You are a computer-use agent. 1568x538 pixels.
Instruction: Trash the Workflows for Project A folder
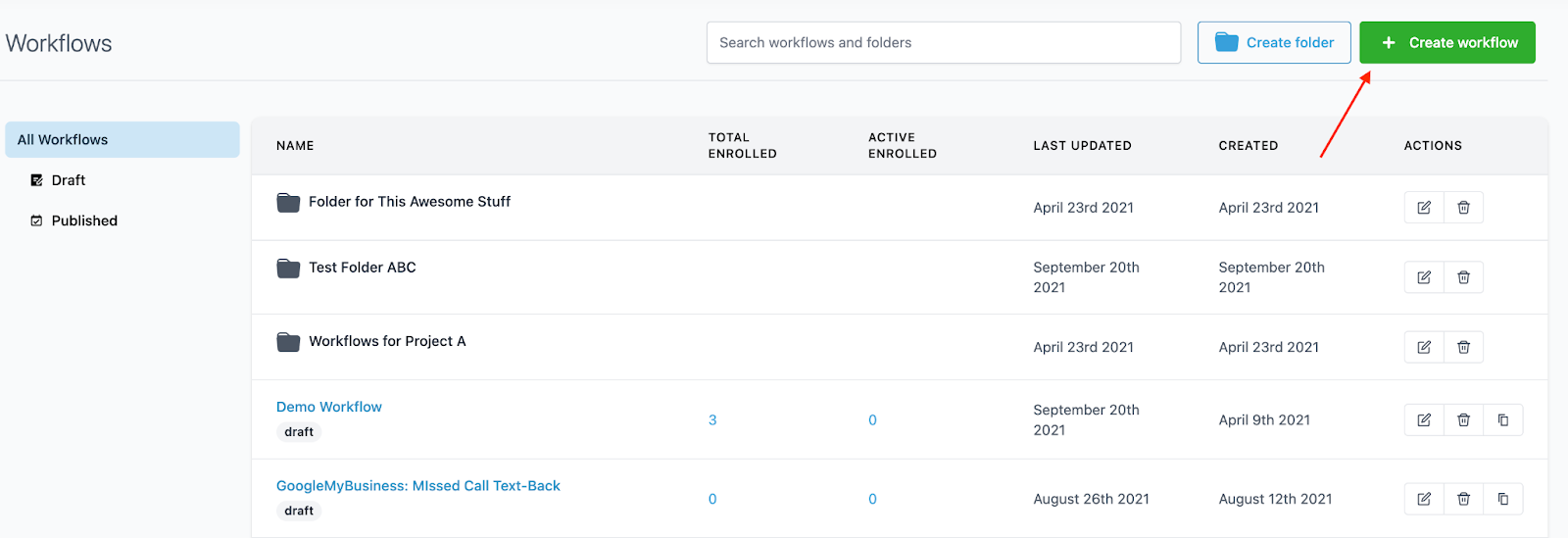1463,347
